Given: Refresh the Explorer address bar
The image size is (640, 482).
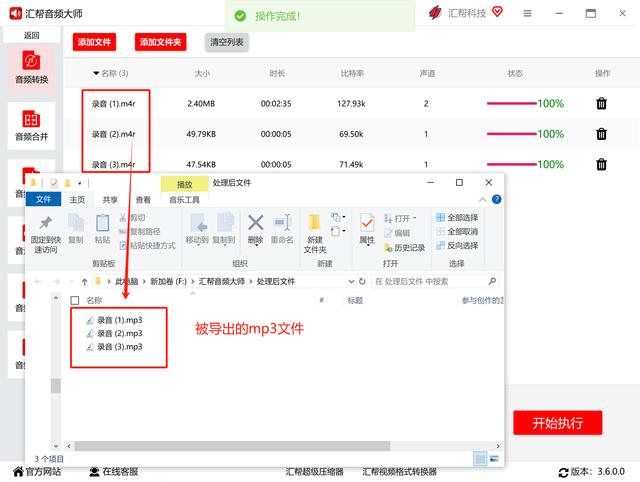Looking at the screenshot, I should point(362,281).
